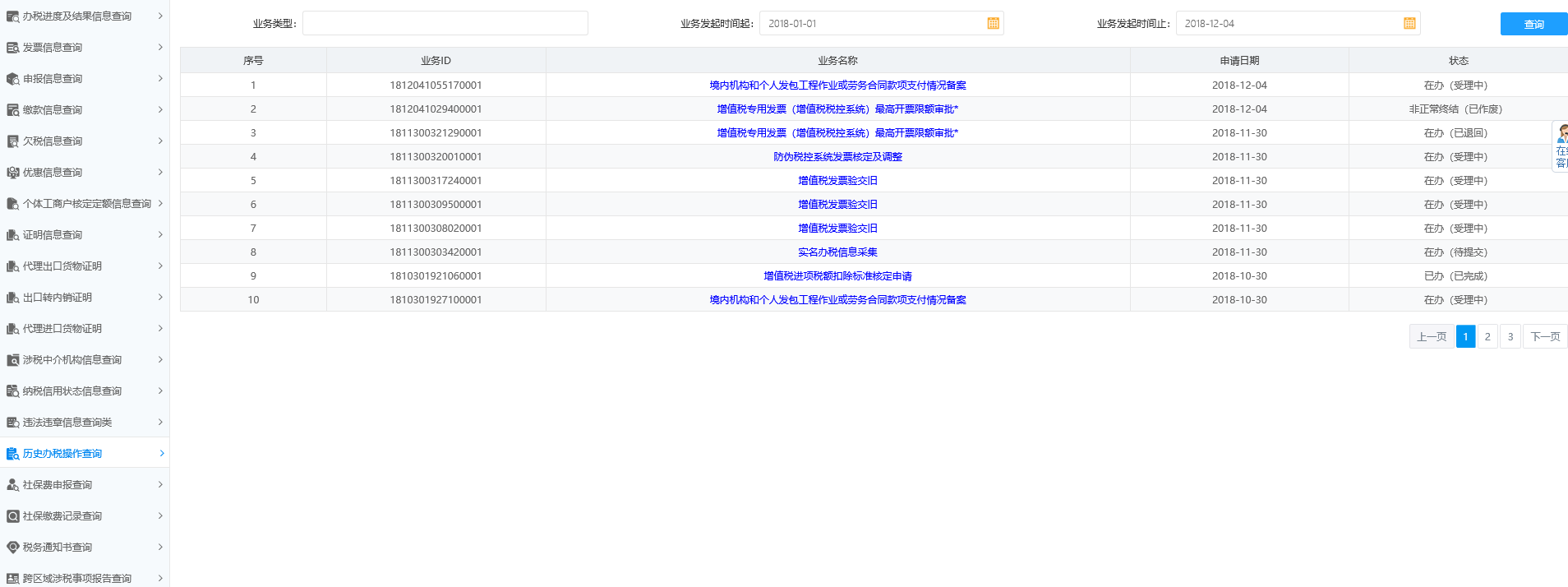Click the 税务通知书查询 sidebar icon
Screen dimensions: 1568x587
click(12, 548)
